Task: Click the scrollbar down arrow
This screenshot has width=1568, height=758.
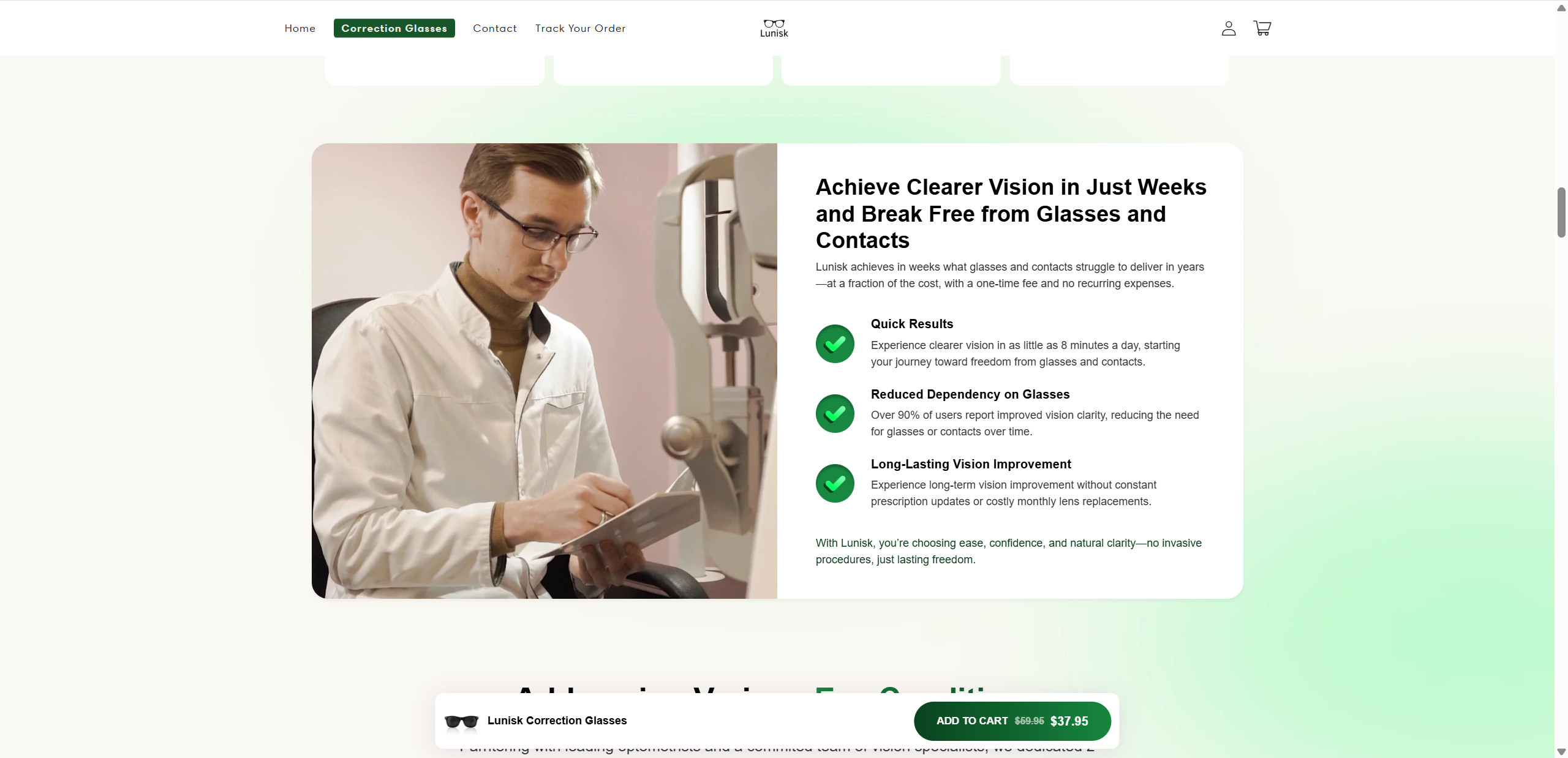Action: [x=1561, y=751]
